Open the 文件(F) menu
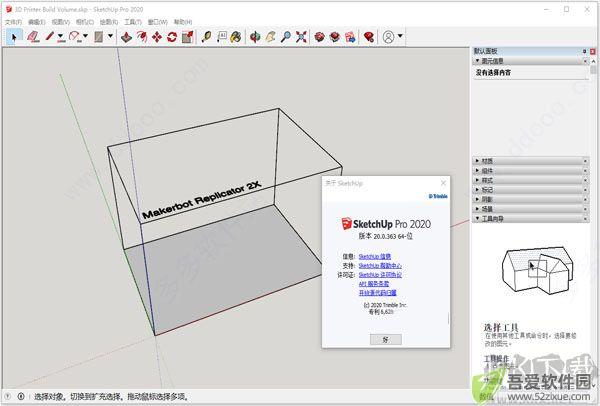600x406 pixels. pyautogui.click(x=13, y=22)
